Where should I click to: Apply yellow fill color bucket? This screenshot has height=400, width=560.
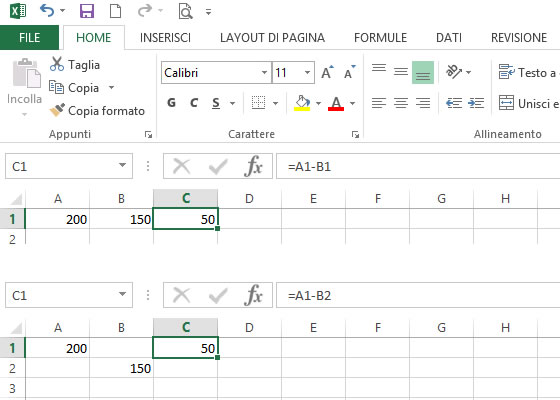pos(302,103)
